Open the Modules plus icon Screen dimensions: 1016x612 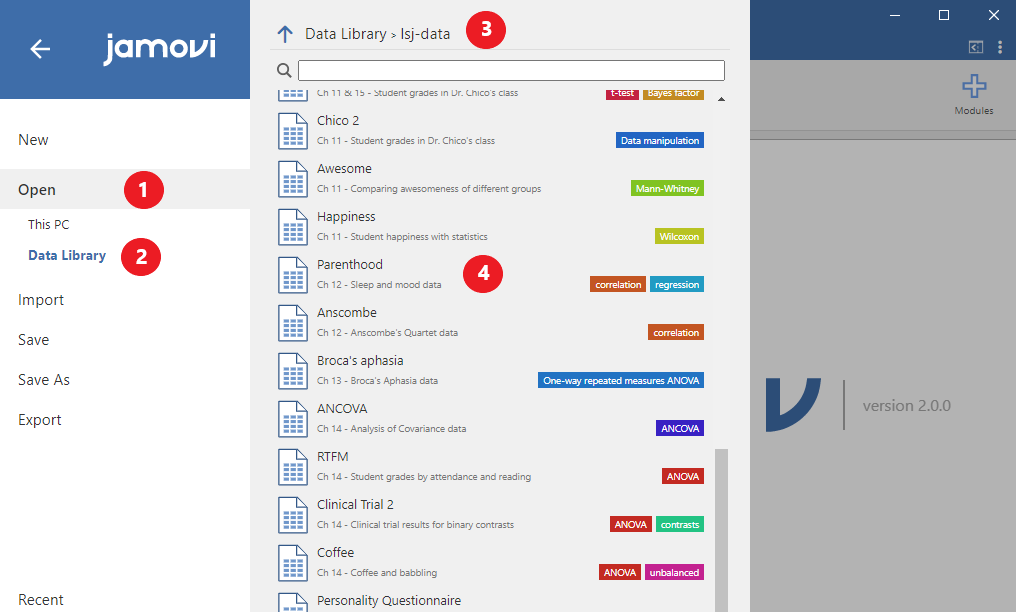click(974, 86)
